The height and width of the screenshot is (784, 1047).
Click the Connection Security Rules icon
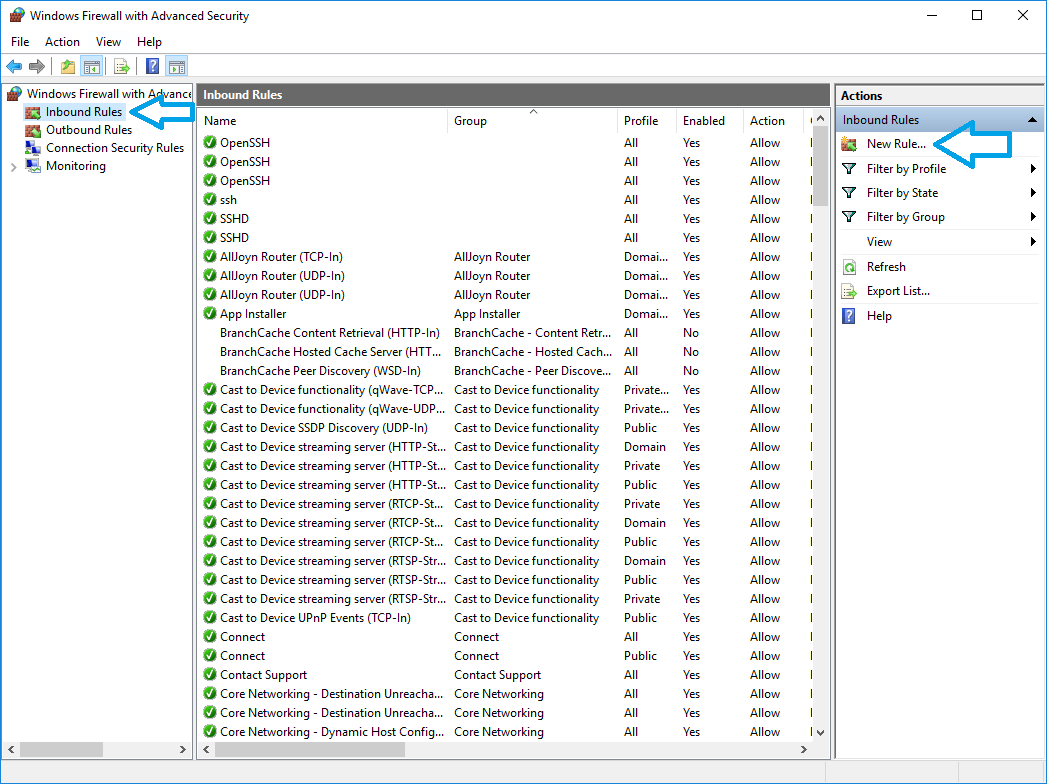35,148
